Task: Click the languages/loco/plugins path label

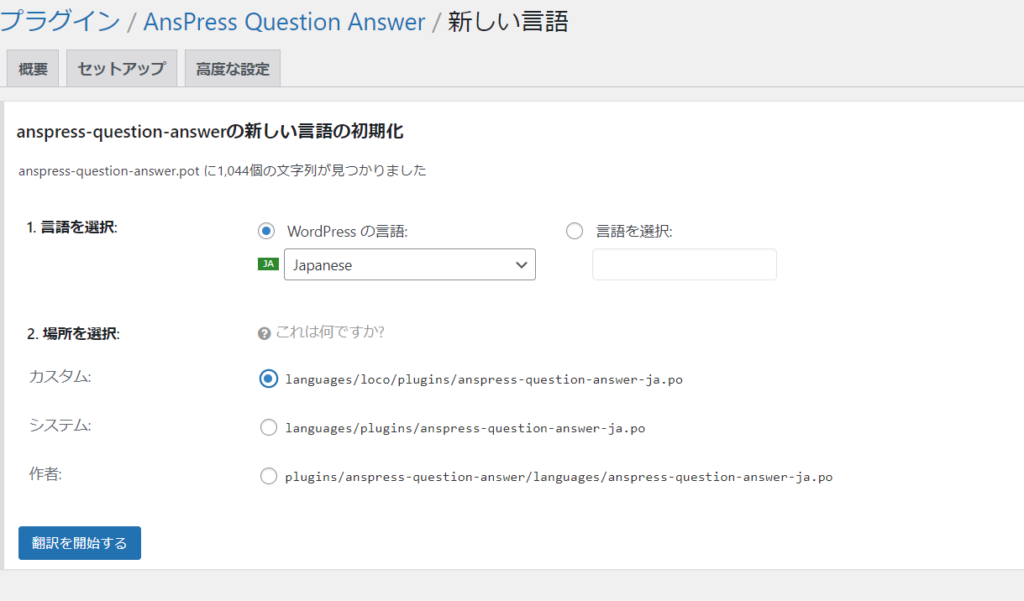Action: click(483, 380)
